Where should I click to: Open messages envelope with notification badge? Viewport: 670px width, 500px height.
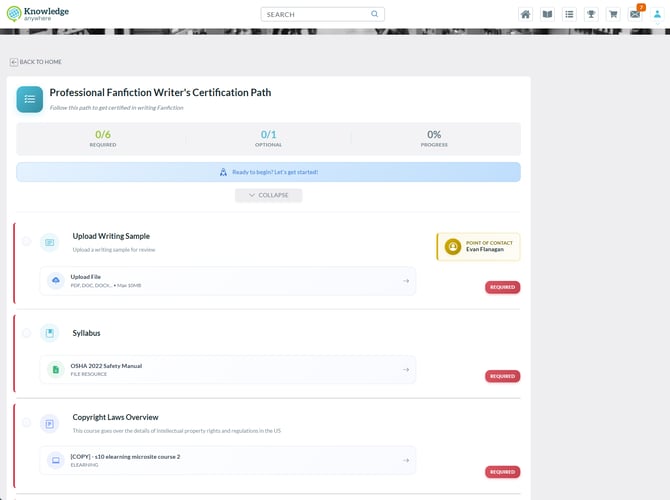635,14
